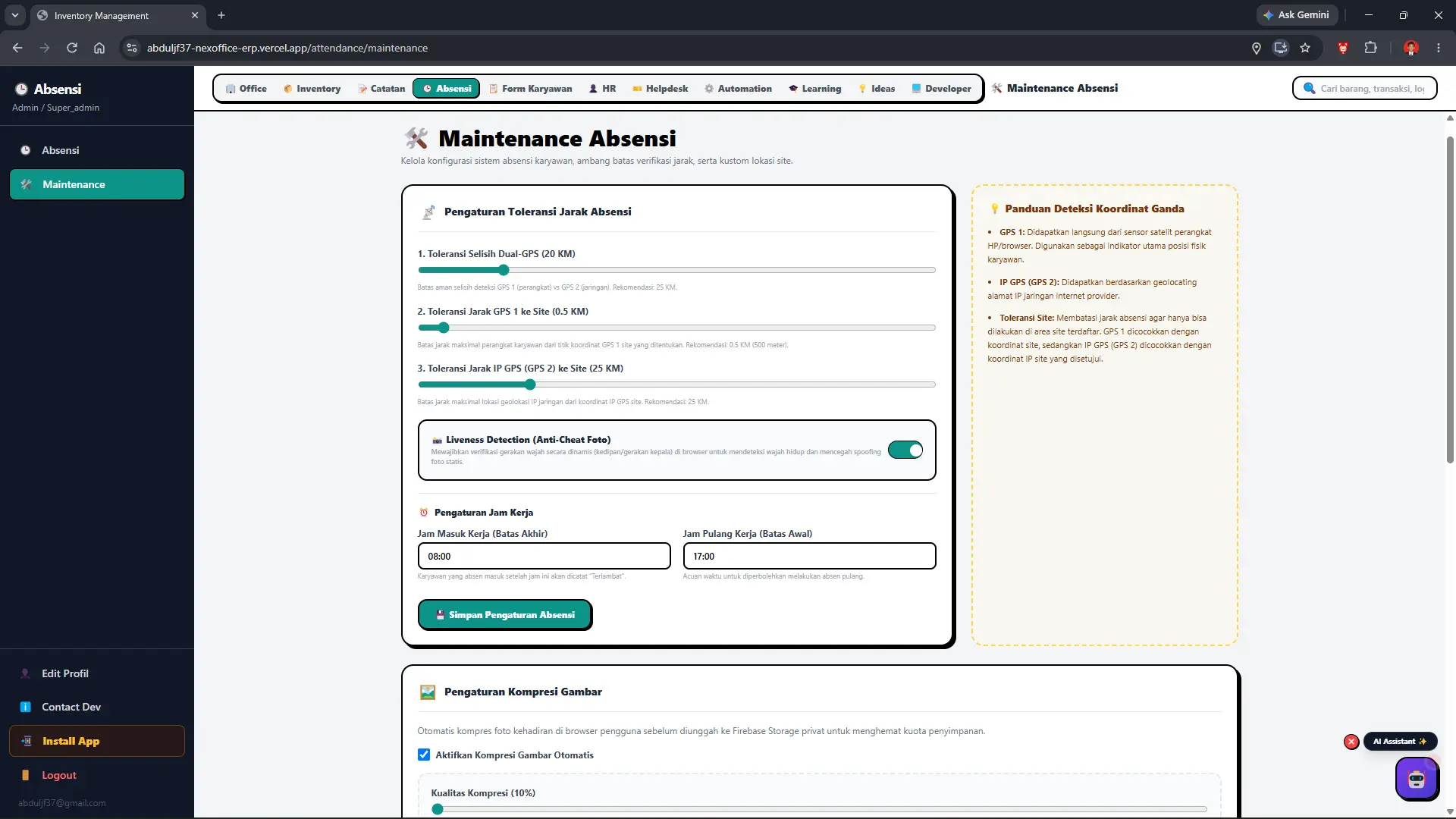Screen dimensions: 1456x819
Task: Click the Install App button
Action: 97,741
